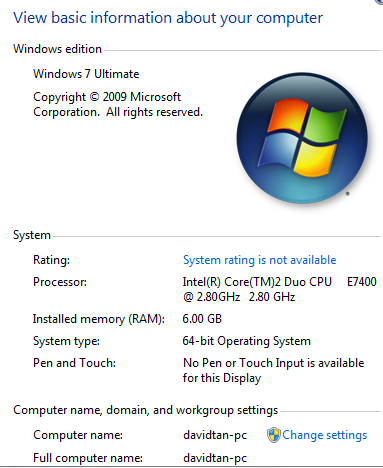
Task: Click the System section header
Action: [x=32, y=235]
